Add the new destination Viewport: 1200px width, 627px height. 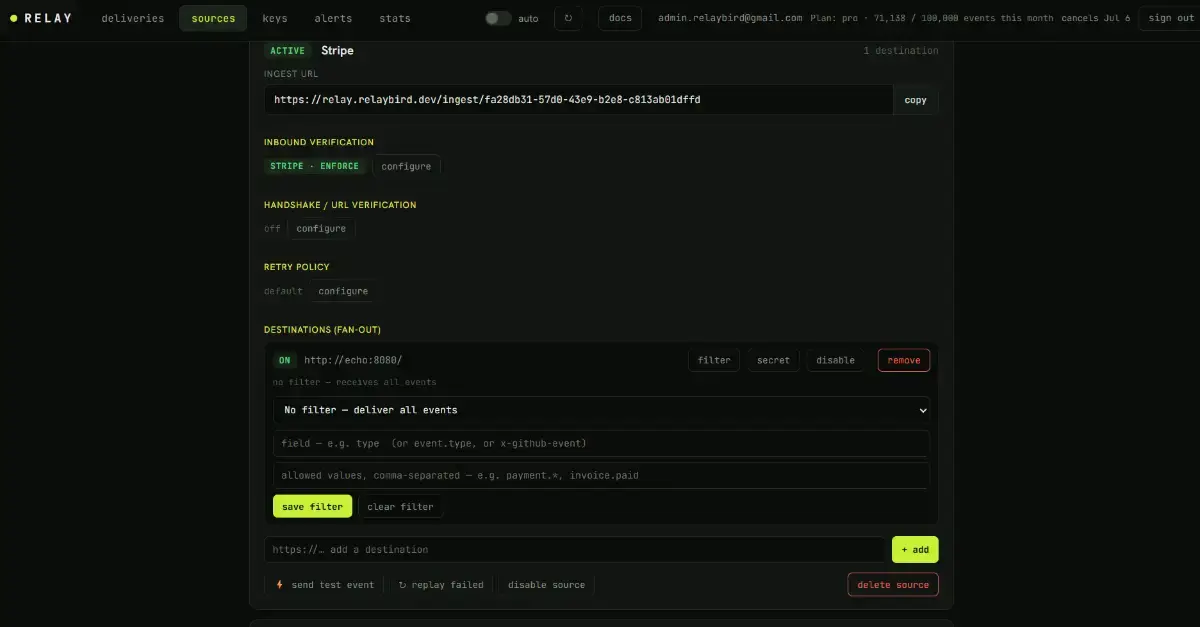coord(915,549)
